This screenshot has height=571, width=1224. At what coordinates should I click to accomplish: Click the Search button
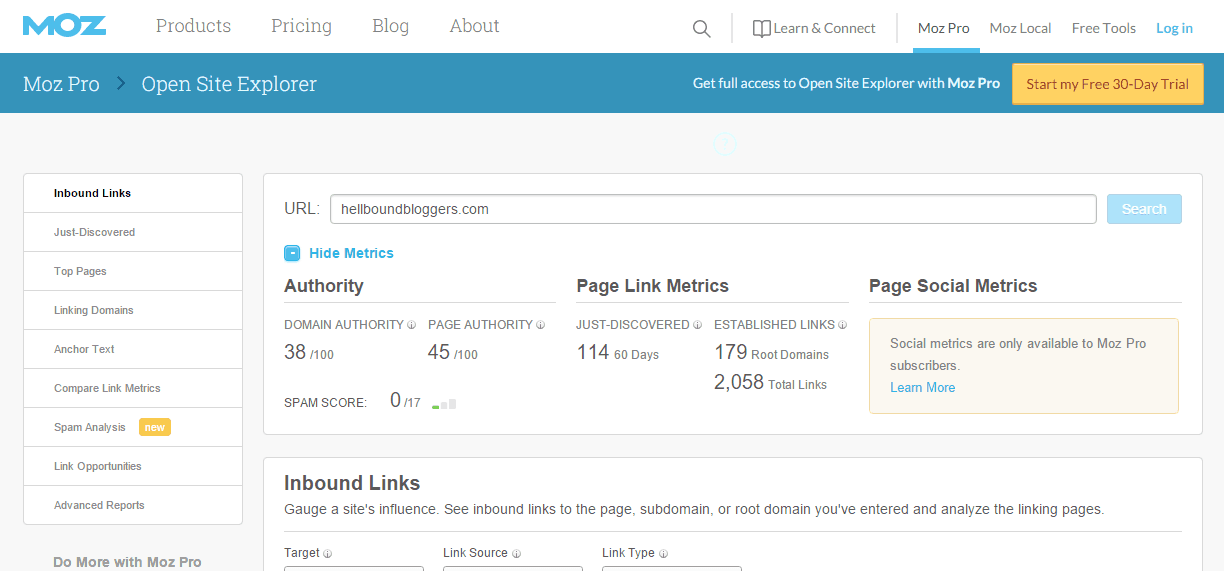[x=1144, y=209]
